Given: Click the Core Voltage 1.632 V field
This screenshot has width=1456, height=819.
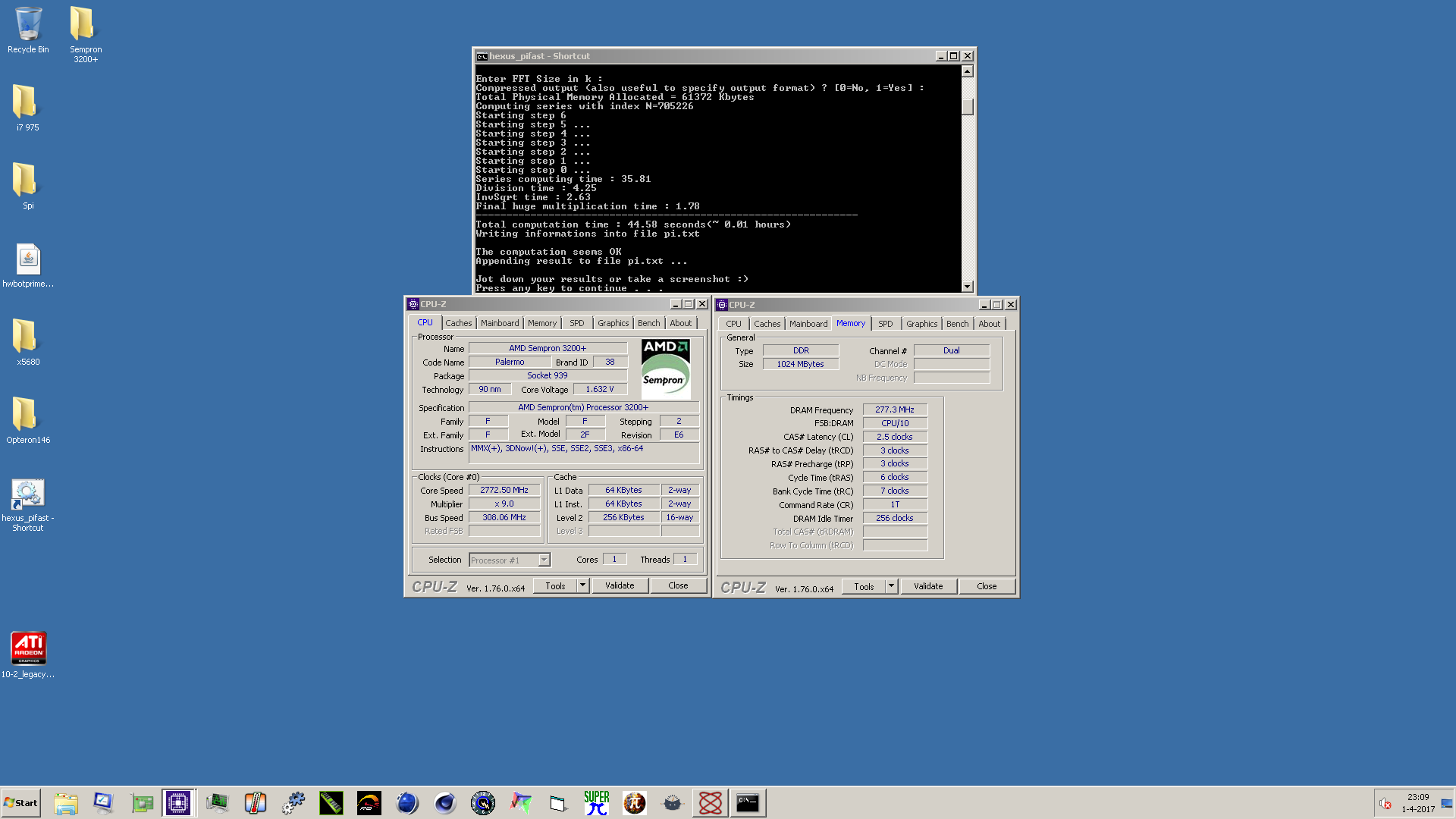Looking at the screenshot, I should coord(600,389).
